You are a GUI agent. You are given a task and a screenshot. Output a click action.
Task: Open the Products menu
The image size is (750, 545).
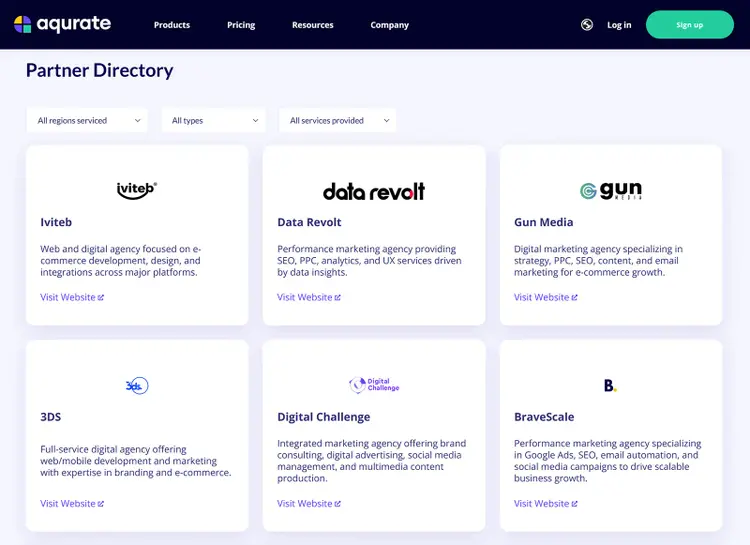tap(172, 25)
